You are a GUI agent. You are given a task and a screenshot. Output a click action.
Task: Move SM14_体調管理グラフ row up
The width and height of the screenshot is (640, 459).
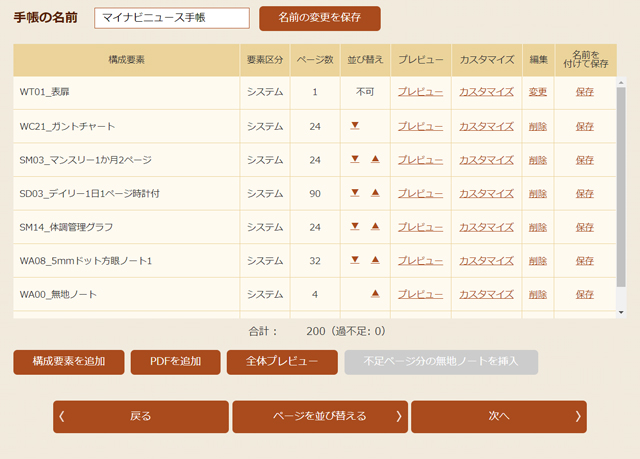[375, 226]
